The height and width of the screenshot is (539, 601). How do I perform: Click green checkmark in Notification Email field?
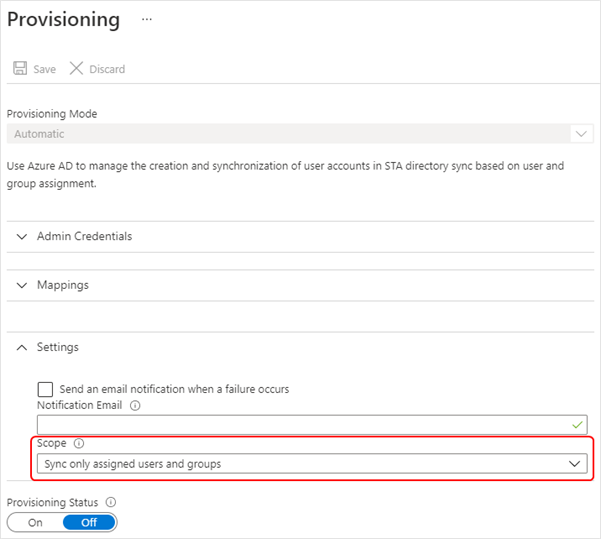click(x=577, y=425)
